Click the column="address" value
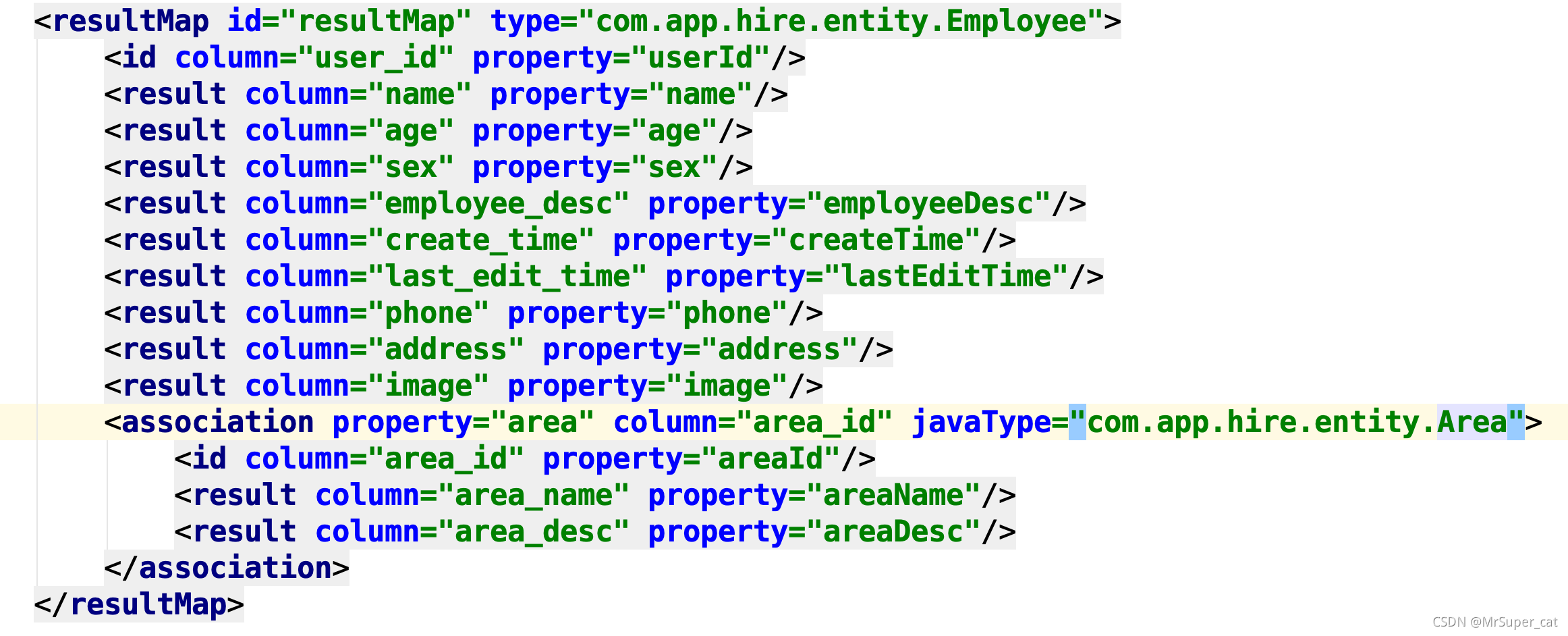The width and height of the screenshot is (1568, 636). [446, 350]
